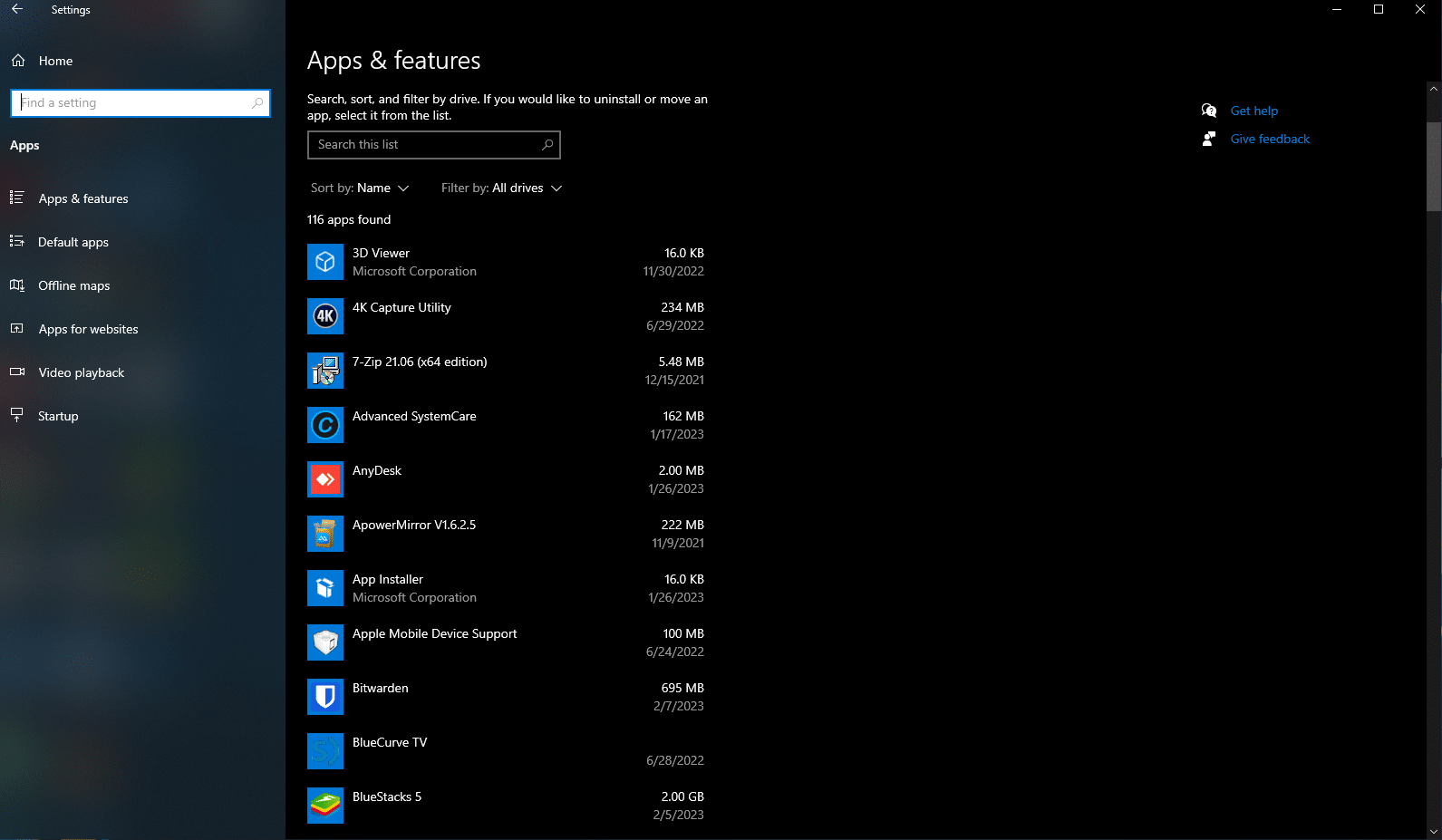Click the AnyDesk app icon
The width and height of the screenshot is (1442, 840).
(325, 479)
